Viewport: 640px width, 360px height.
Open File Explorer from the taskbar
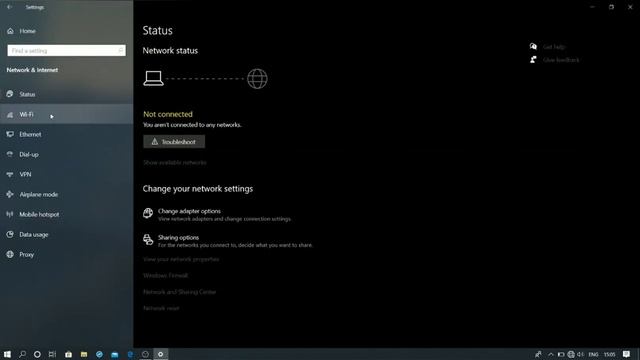[x=84, y=354]
